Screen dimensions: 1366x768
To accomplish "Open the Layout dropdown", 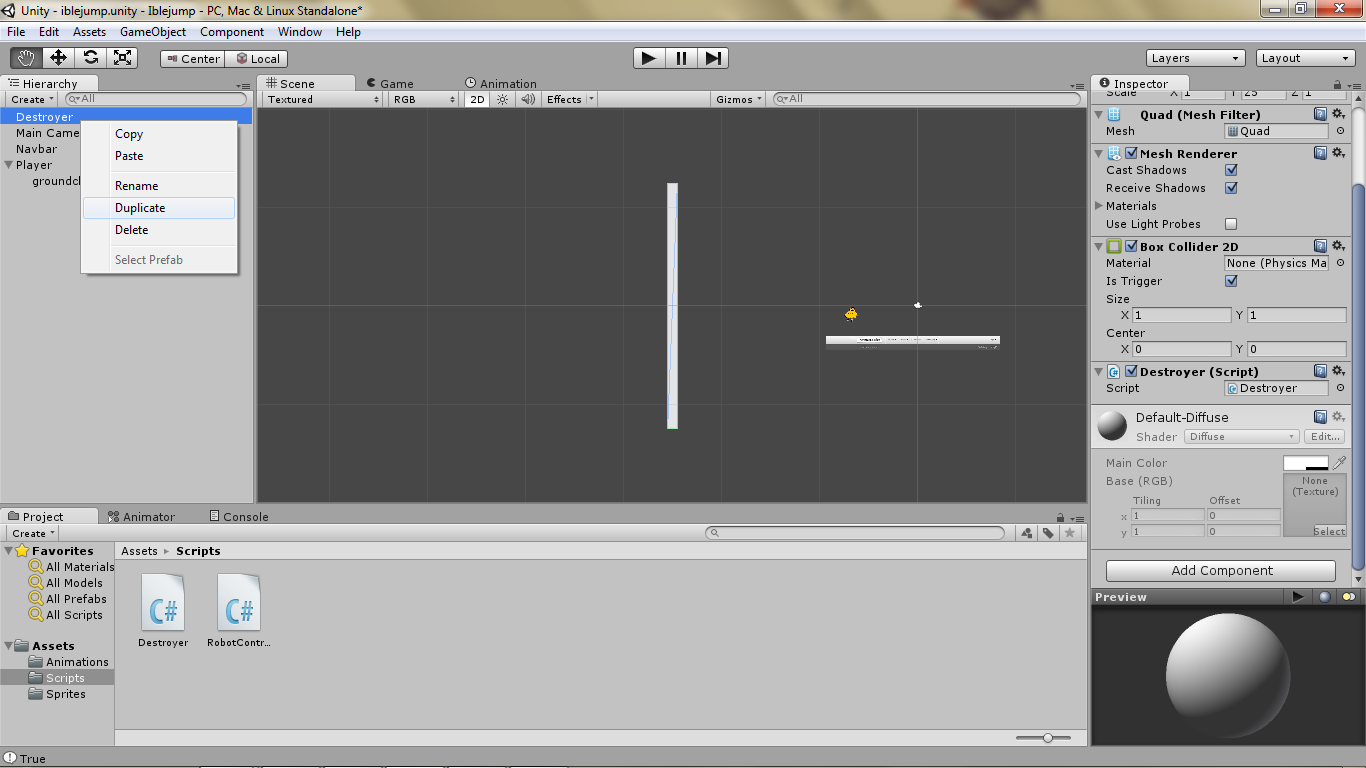I will click(x=1306, y=58).
